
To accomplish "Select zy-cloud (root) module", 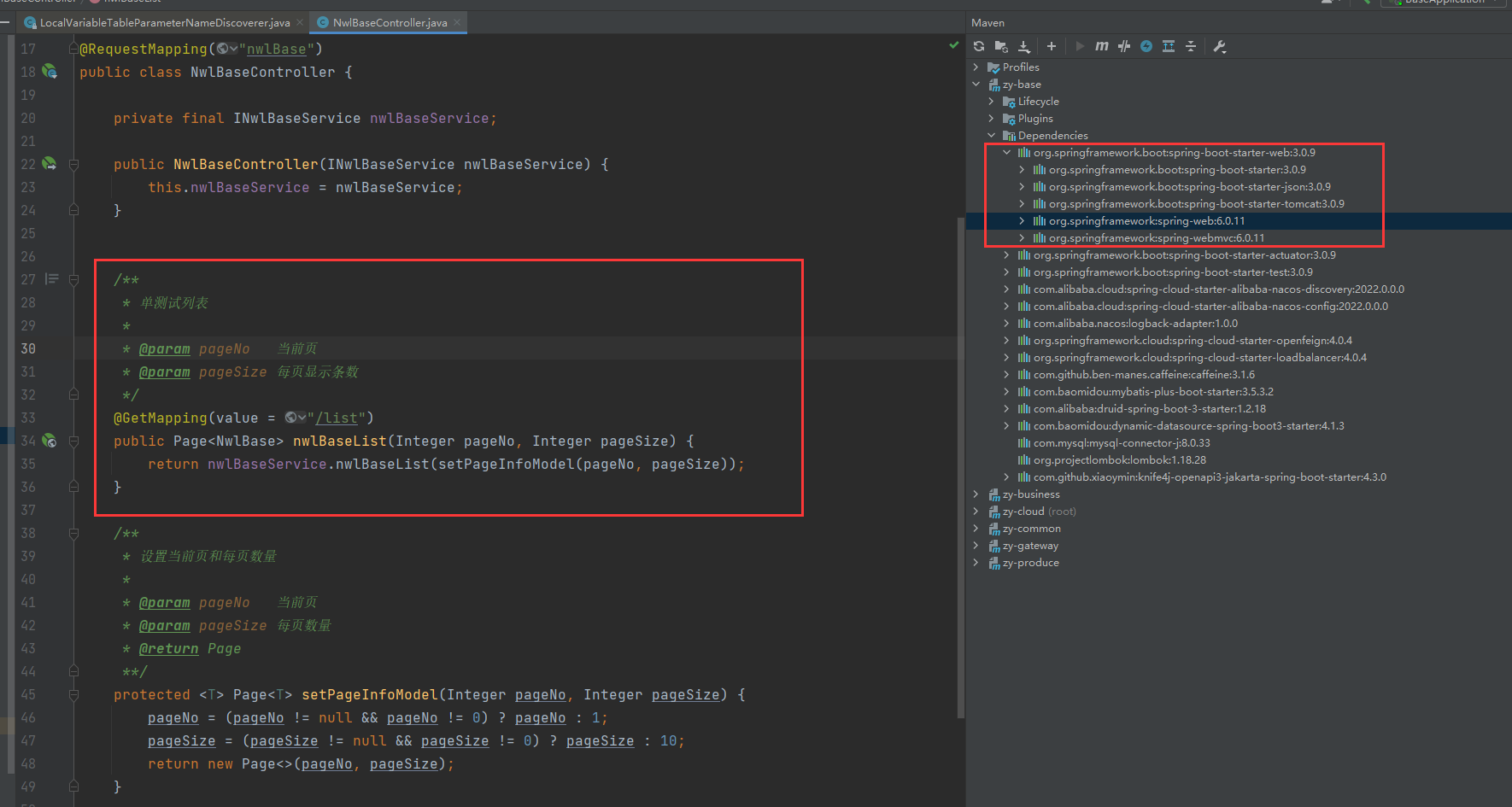I will point(1039,511).
